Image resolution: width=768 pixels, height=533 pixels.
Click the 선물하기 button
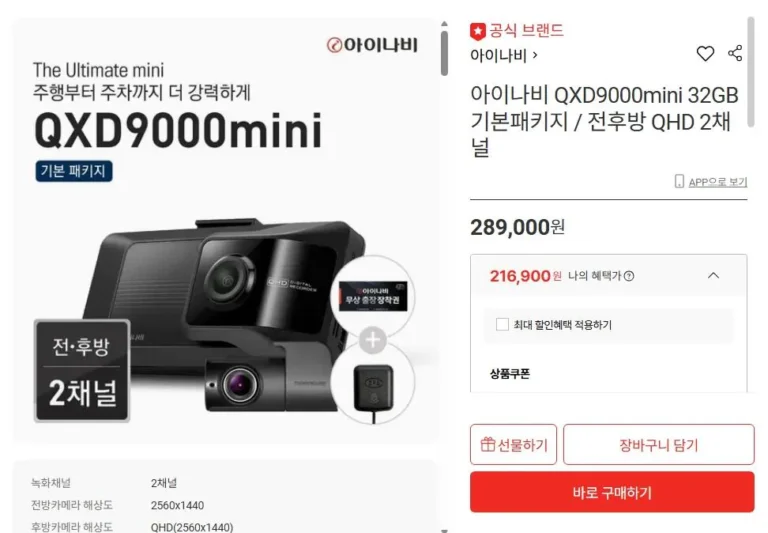click(x=513, y=444)
